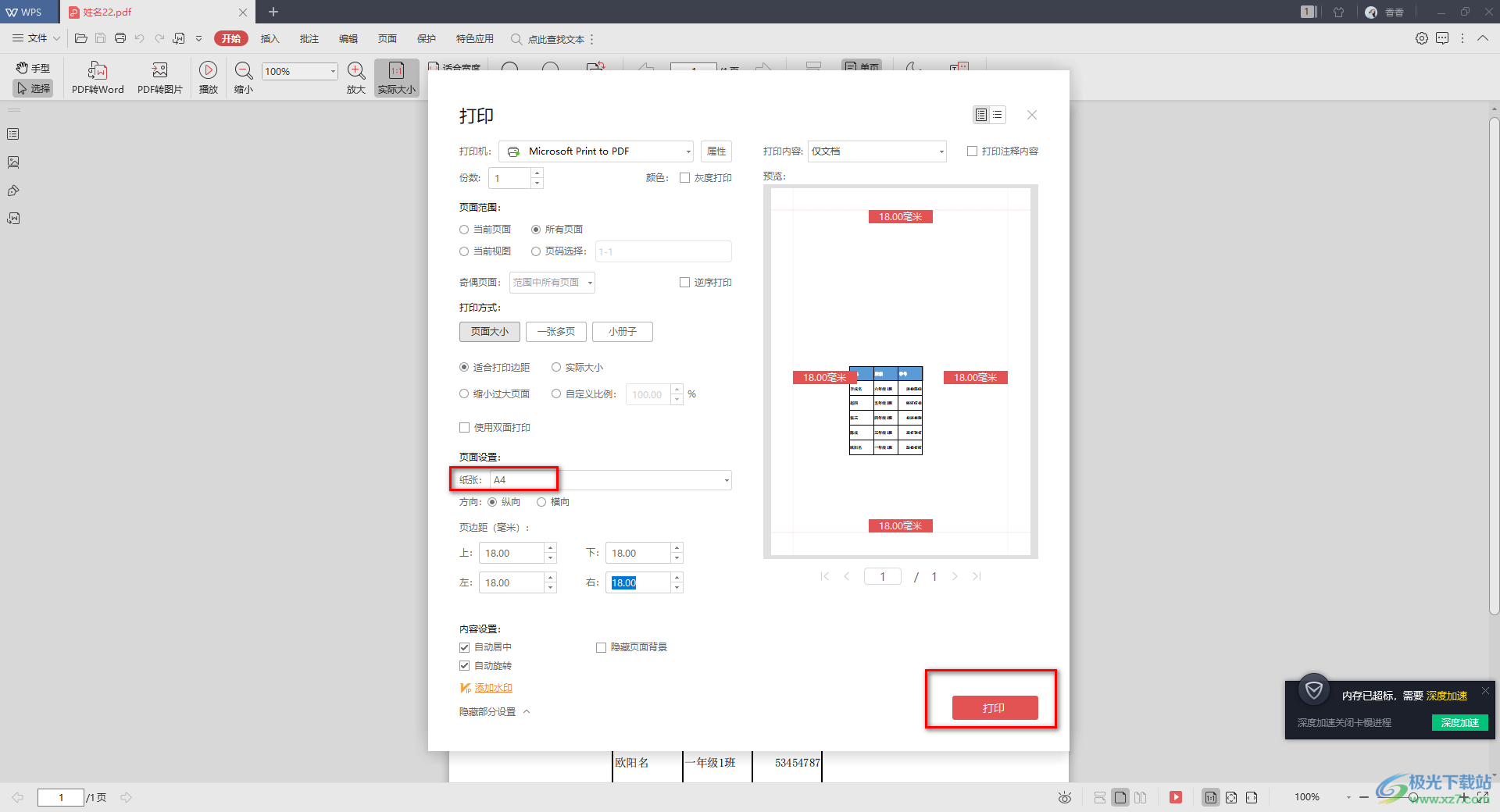1500x812 pixels.
Task: Open the 打印内容 dropdown
Action: (x=877, y=151)
